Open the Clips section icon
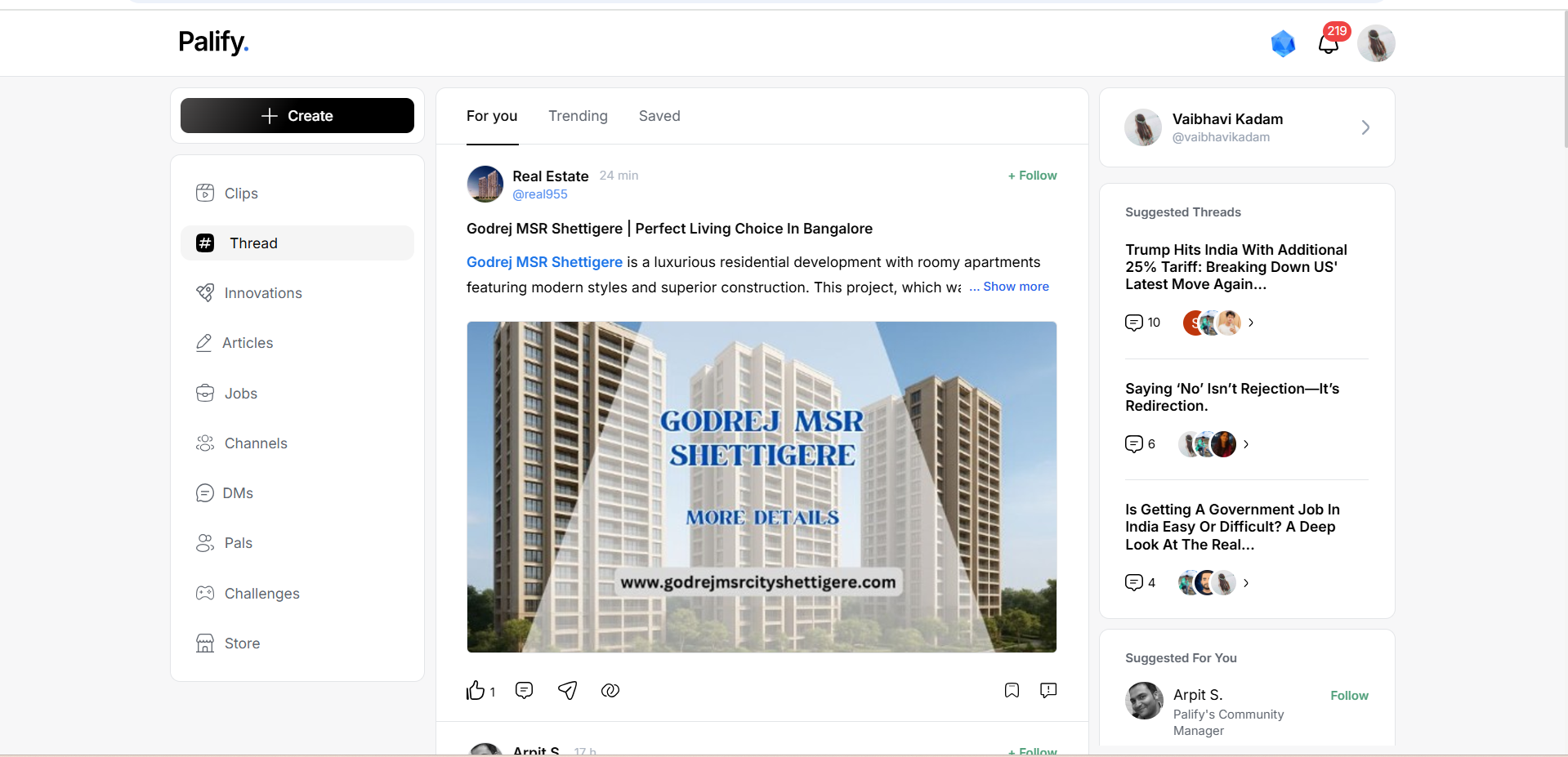This screenshot has height=757, width=1568. [205, 193]
